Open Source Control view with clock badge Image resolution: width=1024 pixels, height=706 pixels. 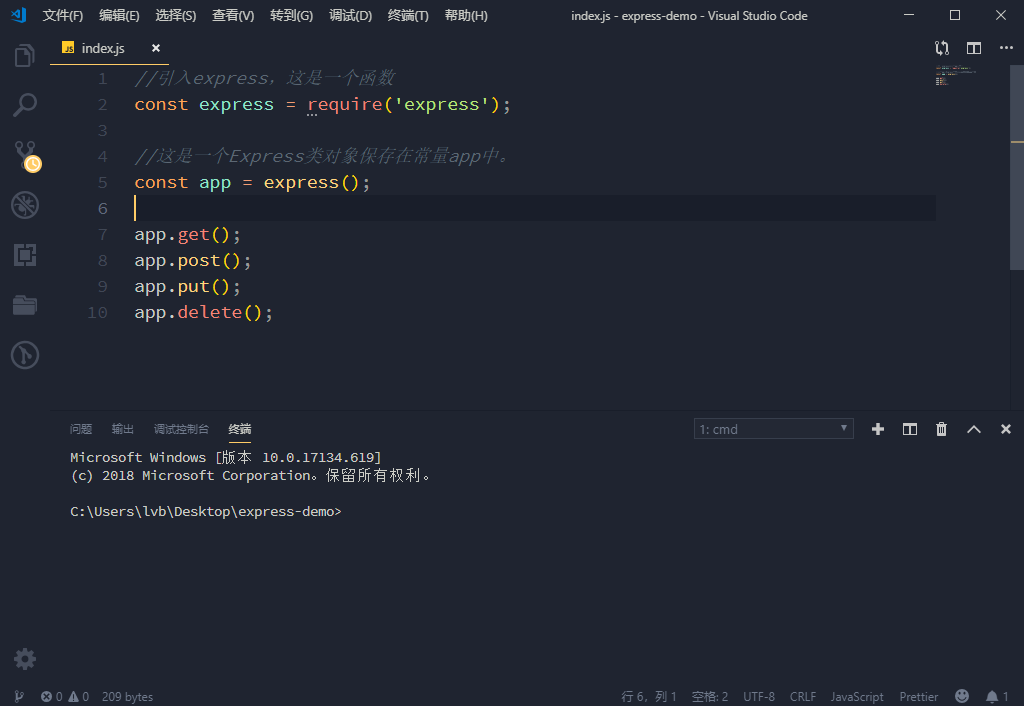click(26, 156)
